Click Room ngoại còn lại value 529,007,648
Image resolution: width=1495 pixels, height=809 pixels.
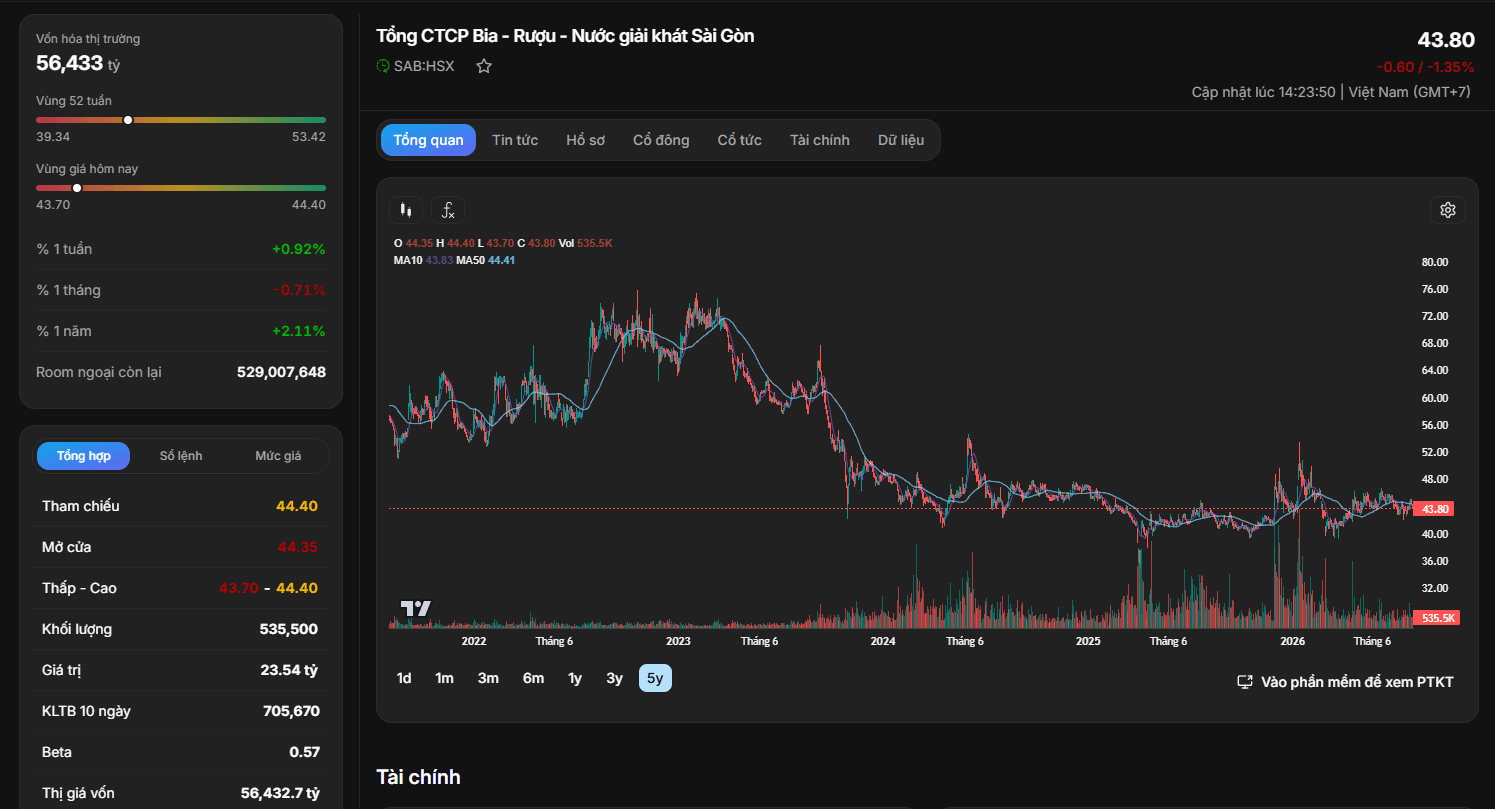[x=281, y=372]
